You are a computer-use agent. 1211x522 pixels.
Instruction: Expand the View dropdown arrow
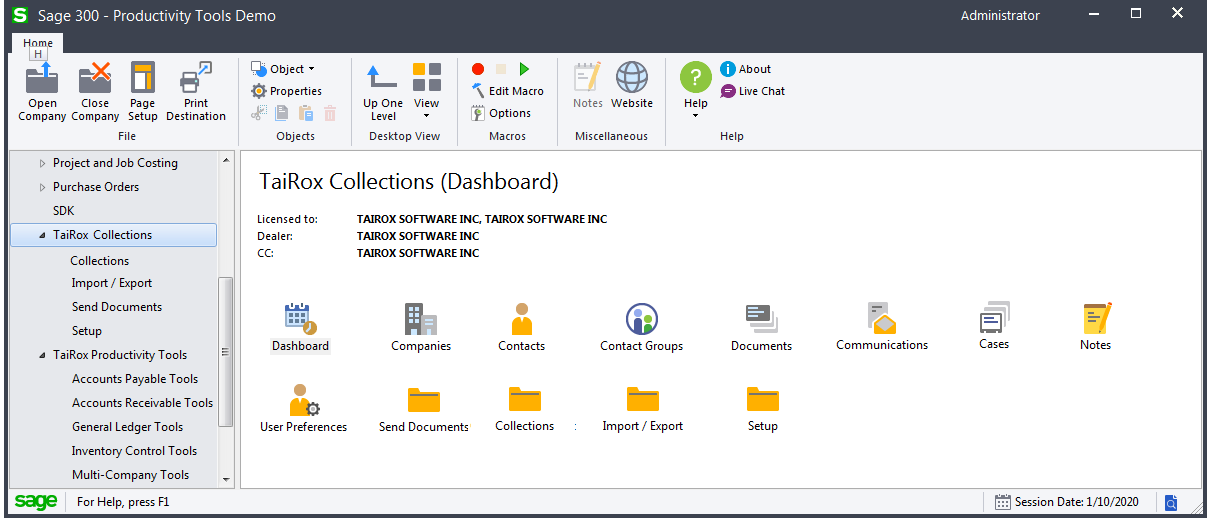427,115
